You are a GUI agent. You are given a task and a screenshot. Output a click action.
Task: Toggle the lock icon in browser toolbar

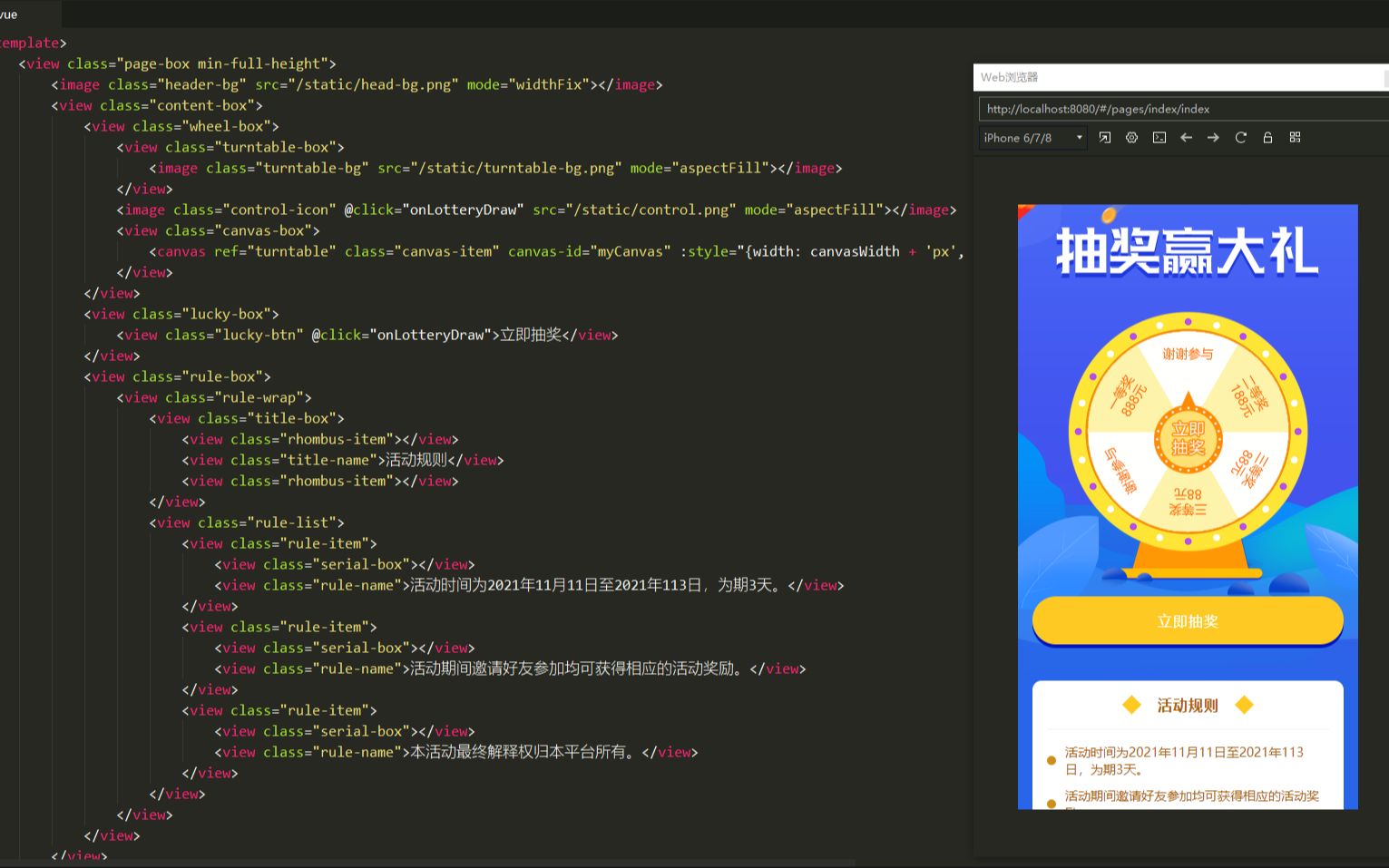click(x=1268, y=138)
